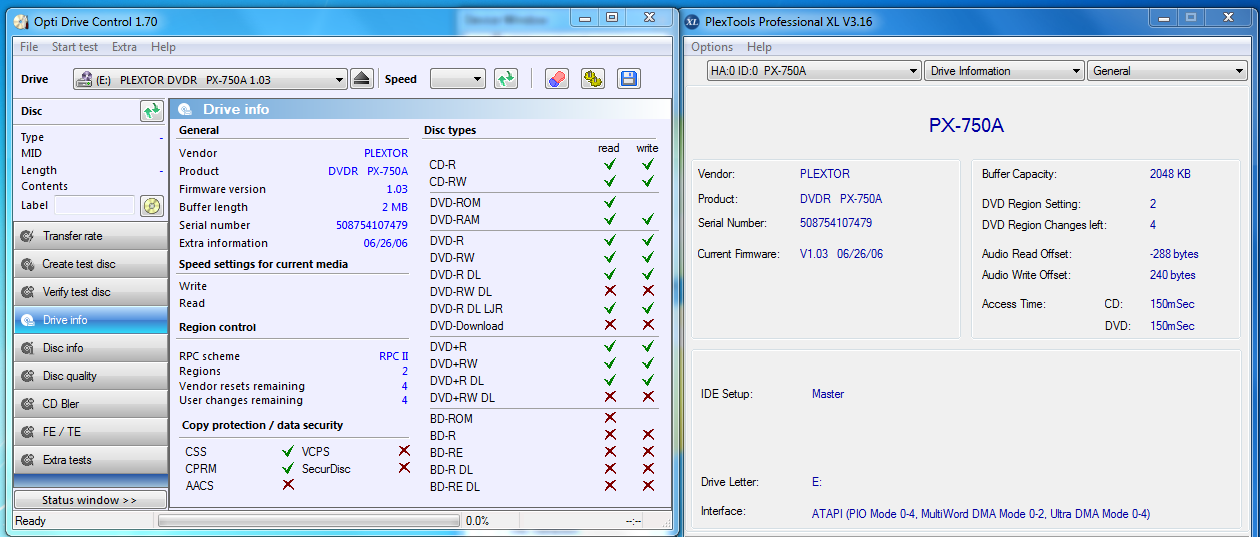Refresh disc information in the Disc panel
Viewport: 1260px width, 537px height.
(x=151, y=111)
